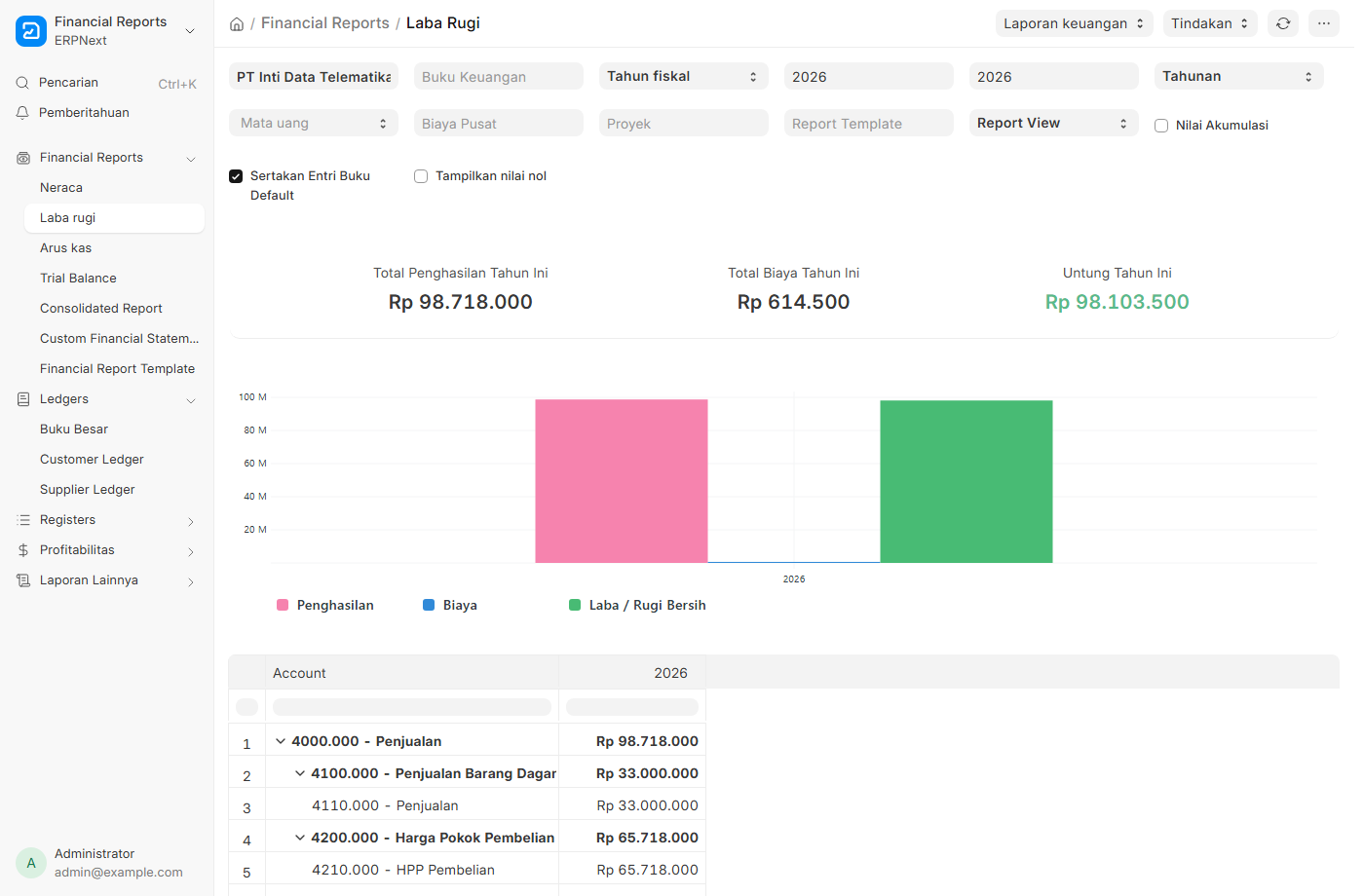The height and width of the screenshot is (896, 1364).
Task: Open the Mata uang dropdown
Action: click(314, 123)
